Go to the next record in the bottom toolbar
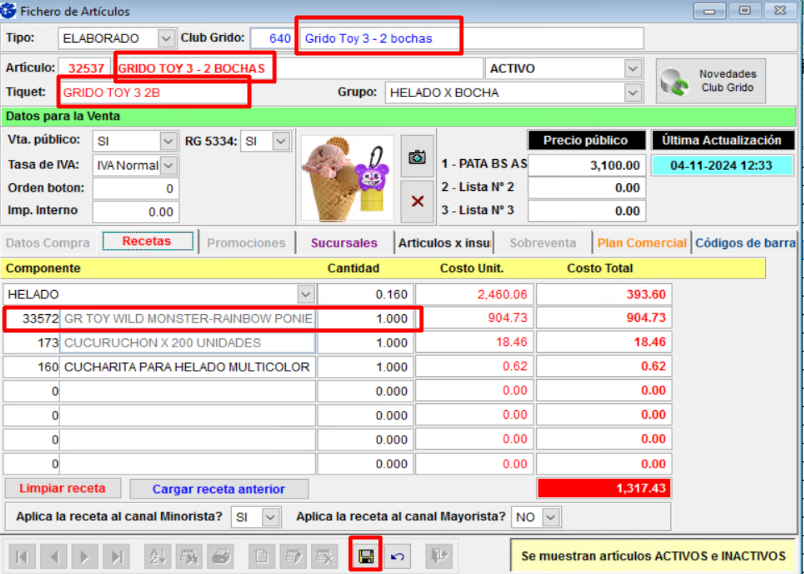This screenshot has width=804, height=574. (x=86, y=557)
